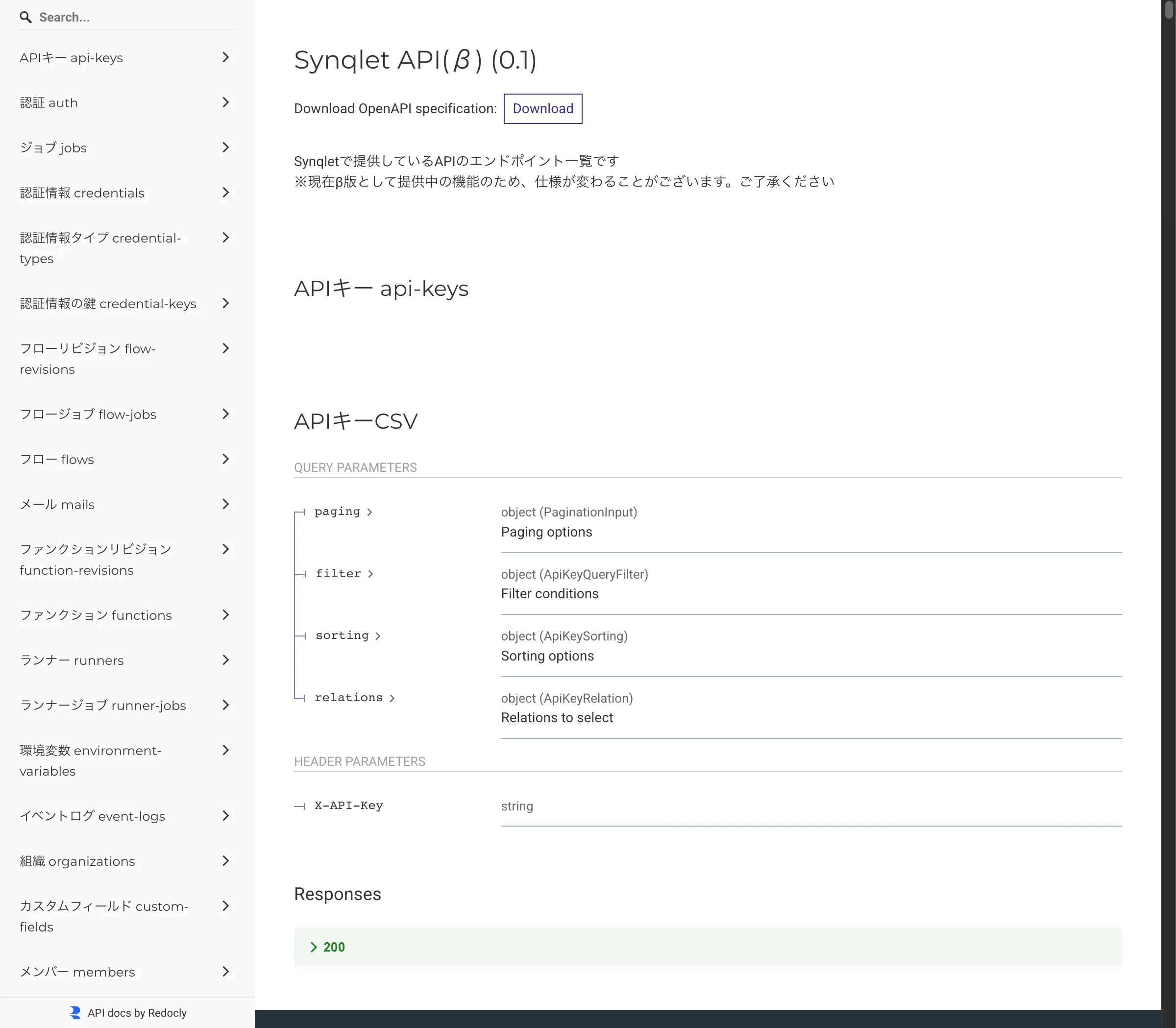1176x1028 pixels.
Task: Expand chevron next to flow-jobs
Action: pyautogui.click(x=225, y=414)
